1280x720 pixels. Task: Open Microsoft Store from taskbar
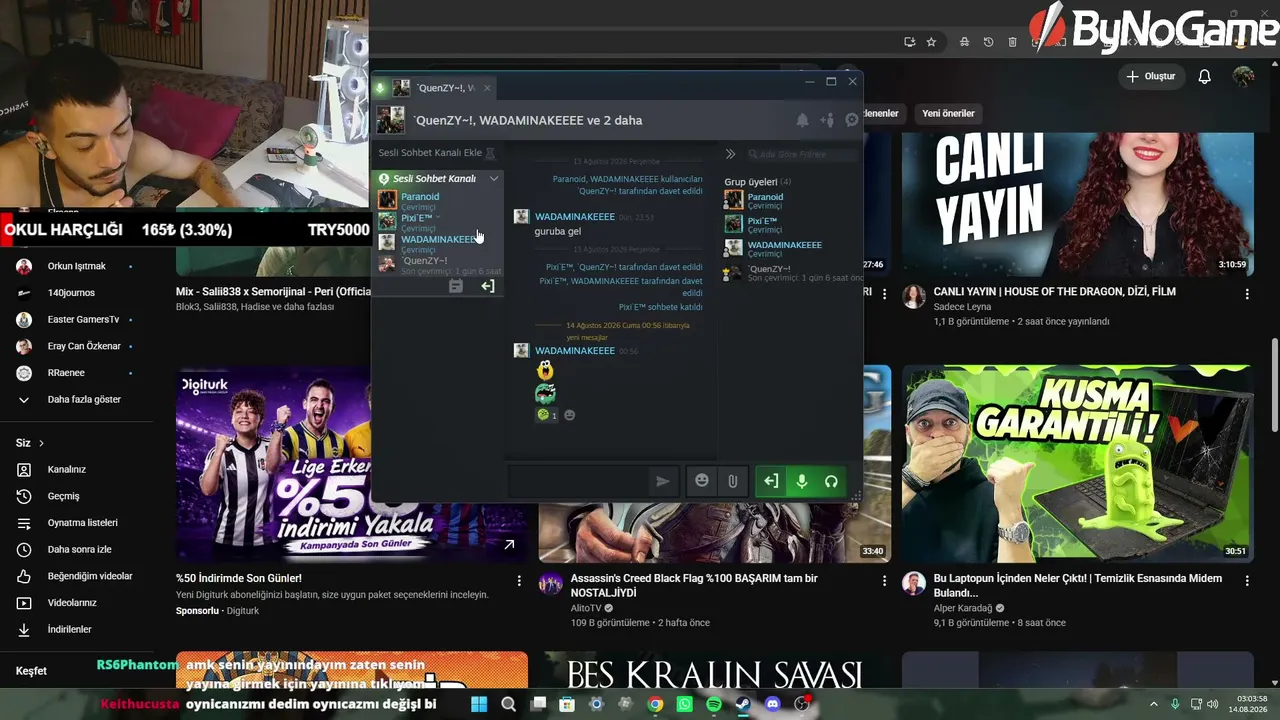(567, 704)
